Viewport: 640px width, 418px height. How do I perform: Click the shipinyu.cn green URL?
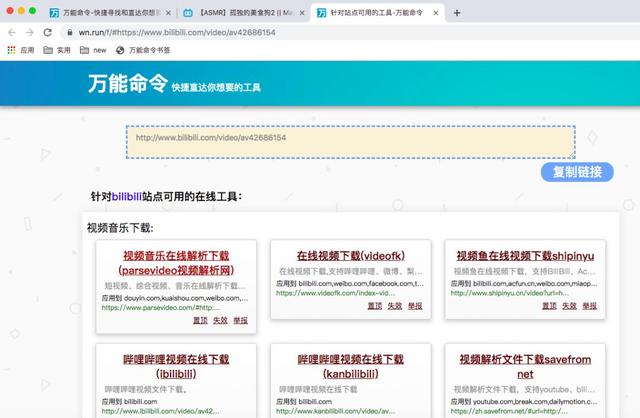point(510,293)
